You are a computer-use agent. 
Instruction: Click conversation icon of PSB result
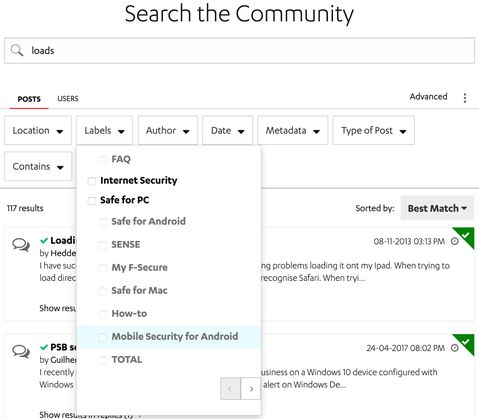pyautogui.click(x=21, y=351)
